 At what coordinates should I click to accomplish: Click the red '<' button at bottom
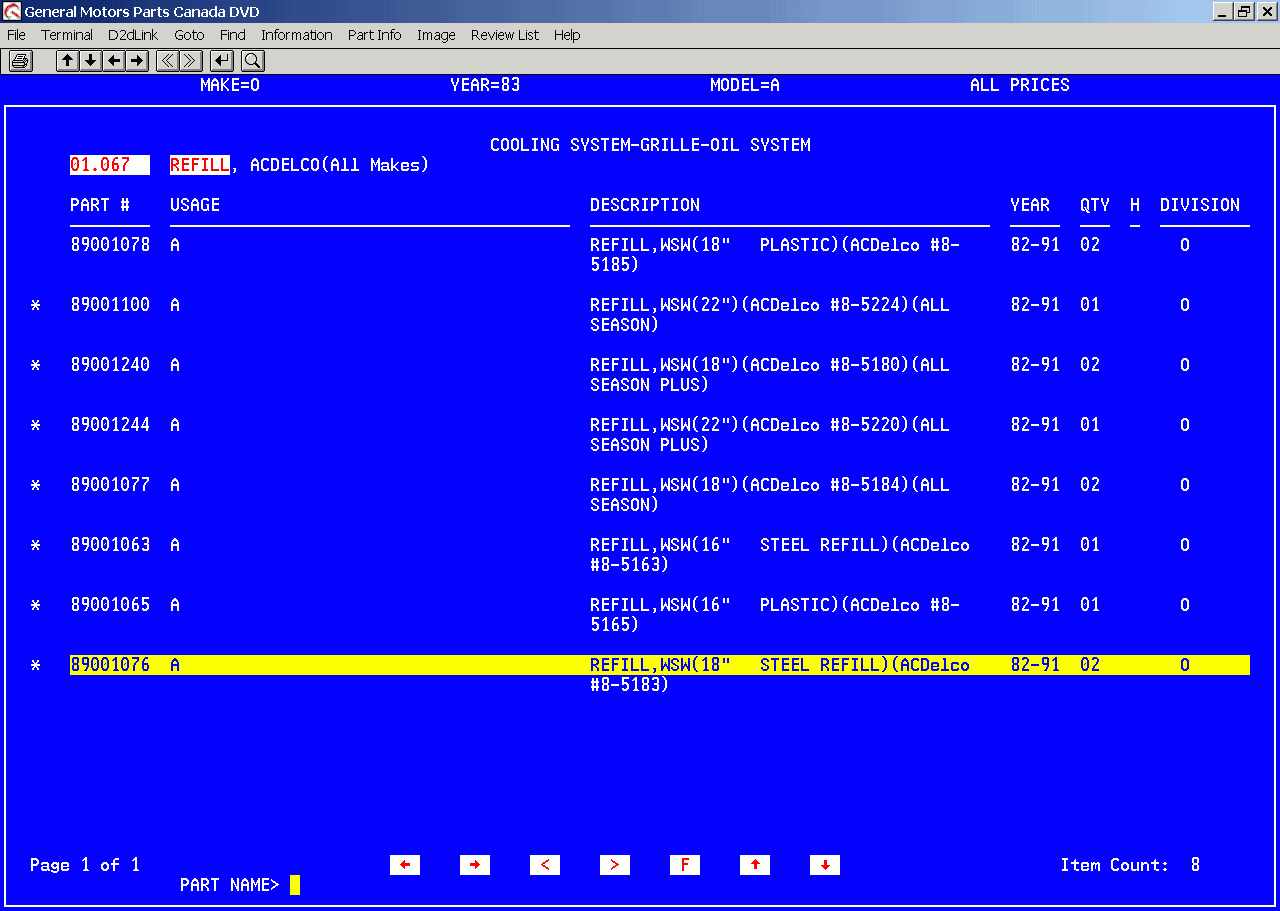(545, 865)
